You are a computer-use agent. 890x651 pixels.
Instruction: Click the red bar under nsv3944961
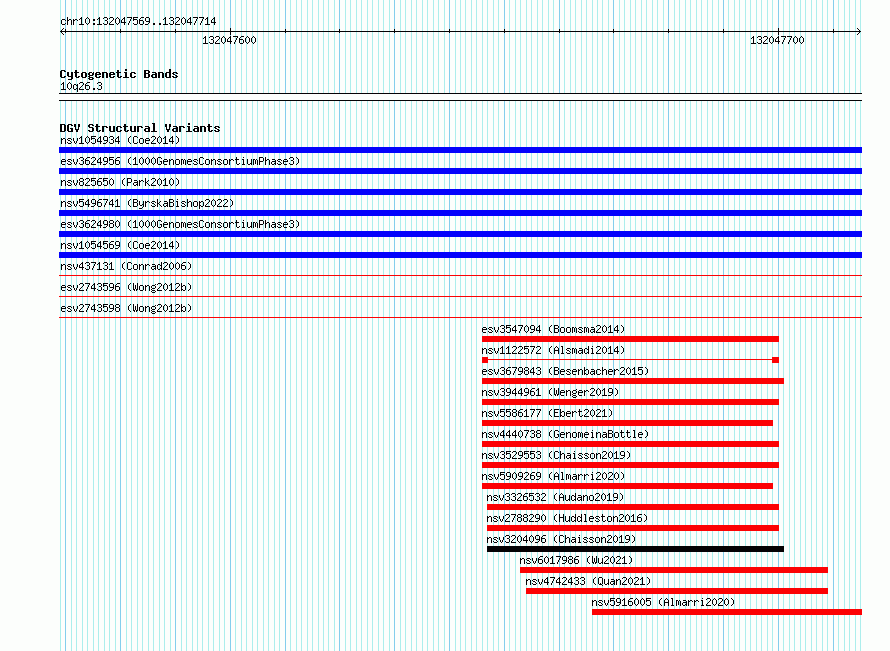630,402
